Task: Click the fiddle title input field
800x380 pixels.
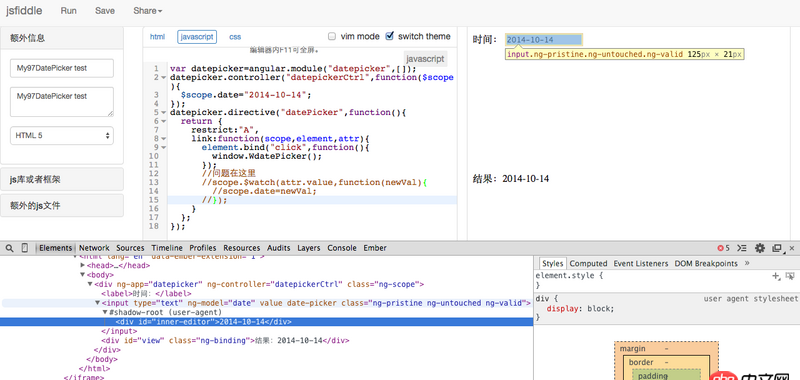Action: 62,68
